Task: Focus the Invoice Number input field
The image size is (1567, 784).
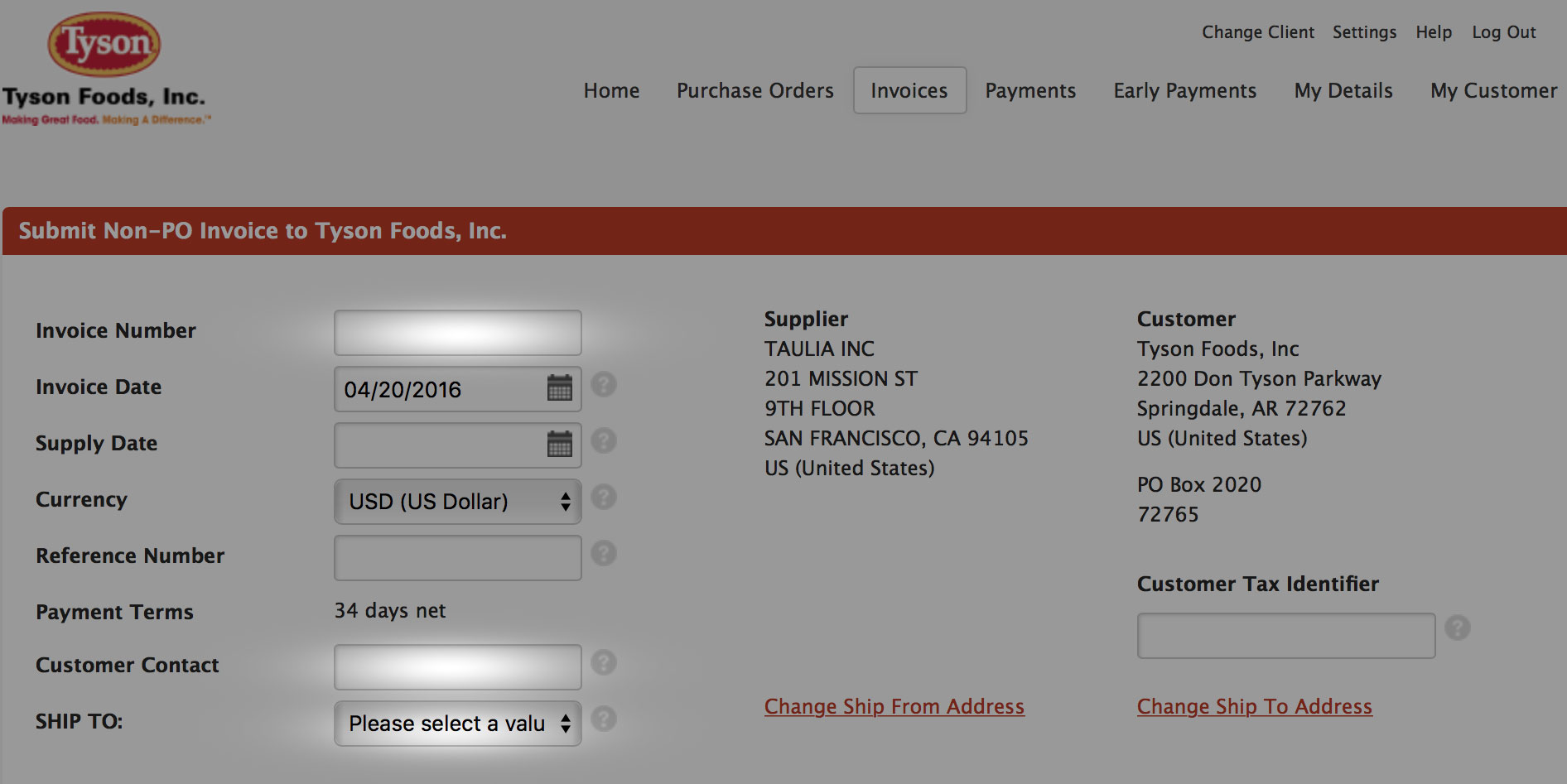Action: pyautogui.click(x=458, y=333)
